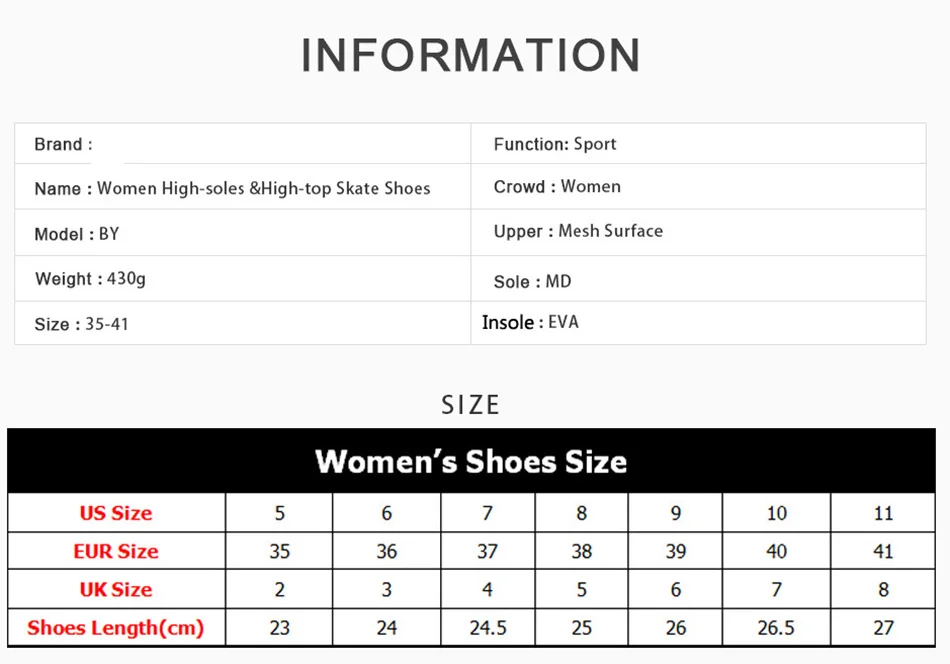Select the US Size row header

click(116, 513)
